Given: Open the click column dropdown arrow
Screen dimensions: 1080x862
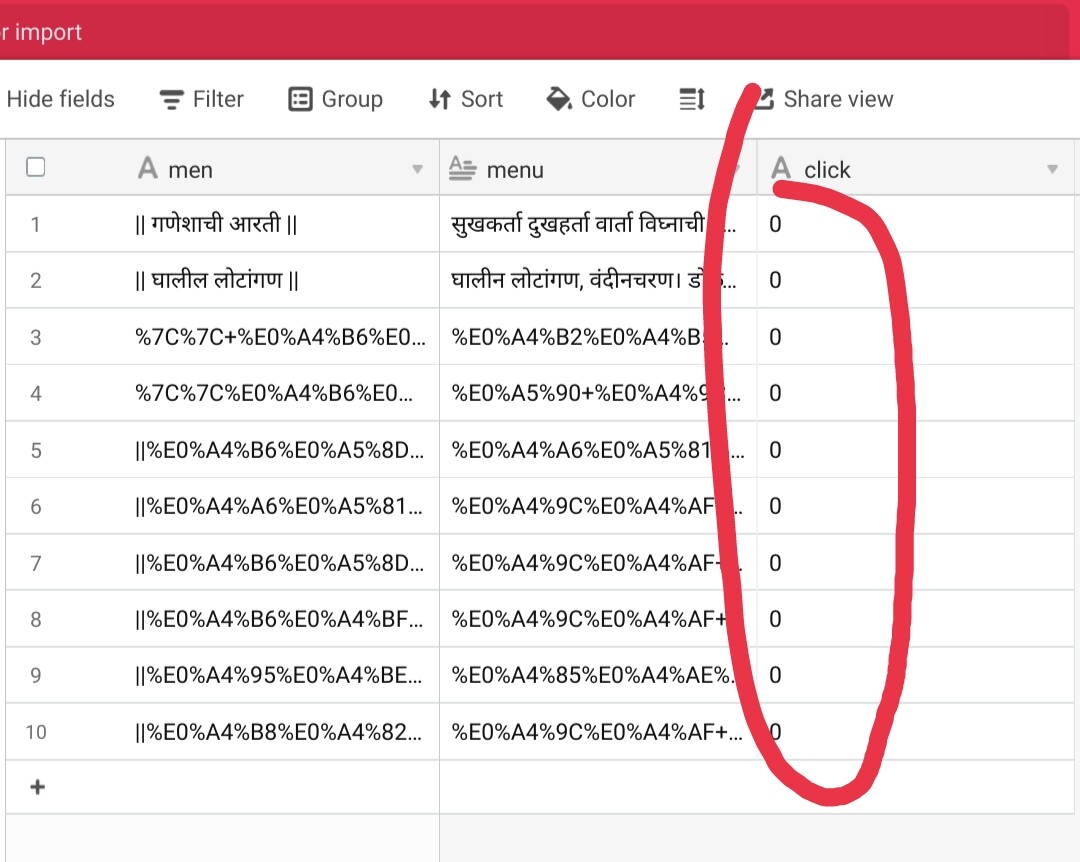Looking at the screenshot, I should tap(1052, 170).
